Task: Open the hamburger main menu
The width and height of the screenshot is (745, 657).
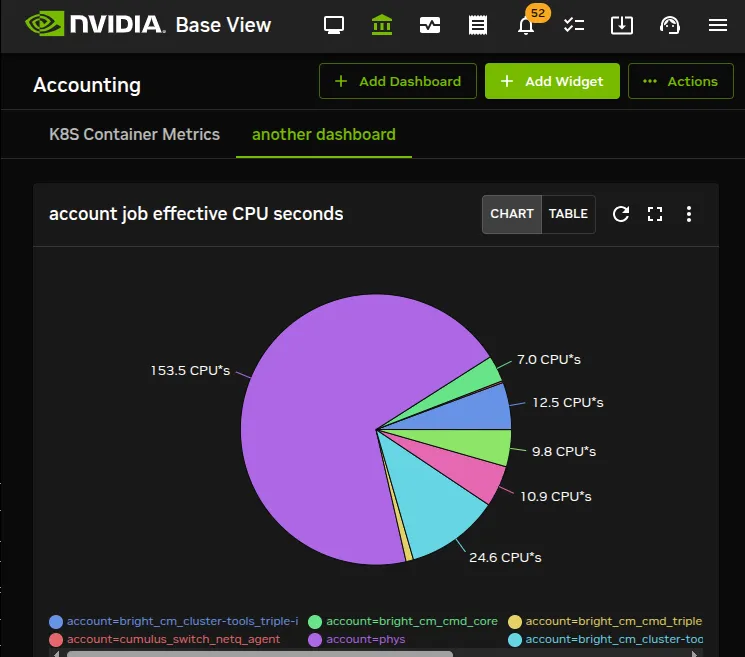Action: 717,25
